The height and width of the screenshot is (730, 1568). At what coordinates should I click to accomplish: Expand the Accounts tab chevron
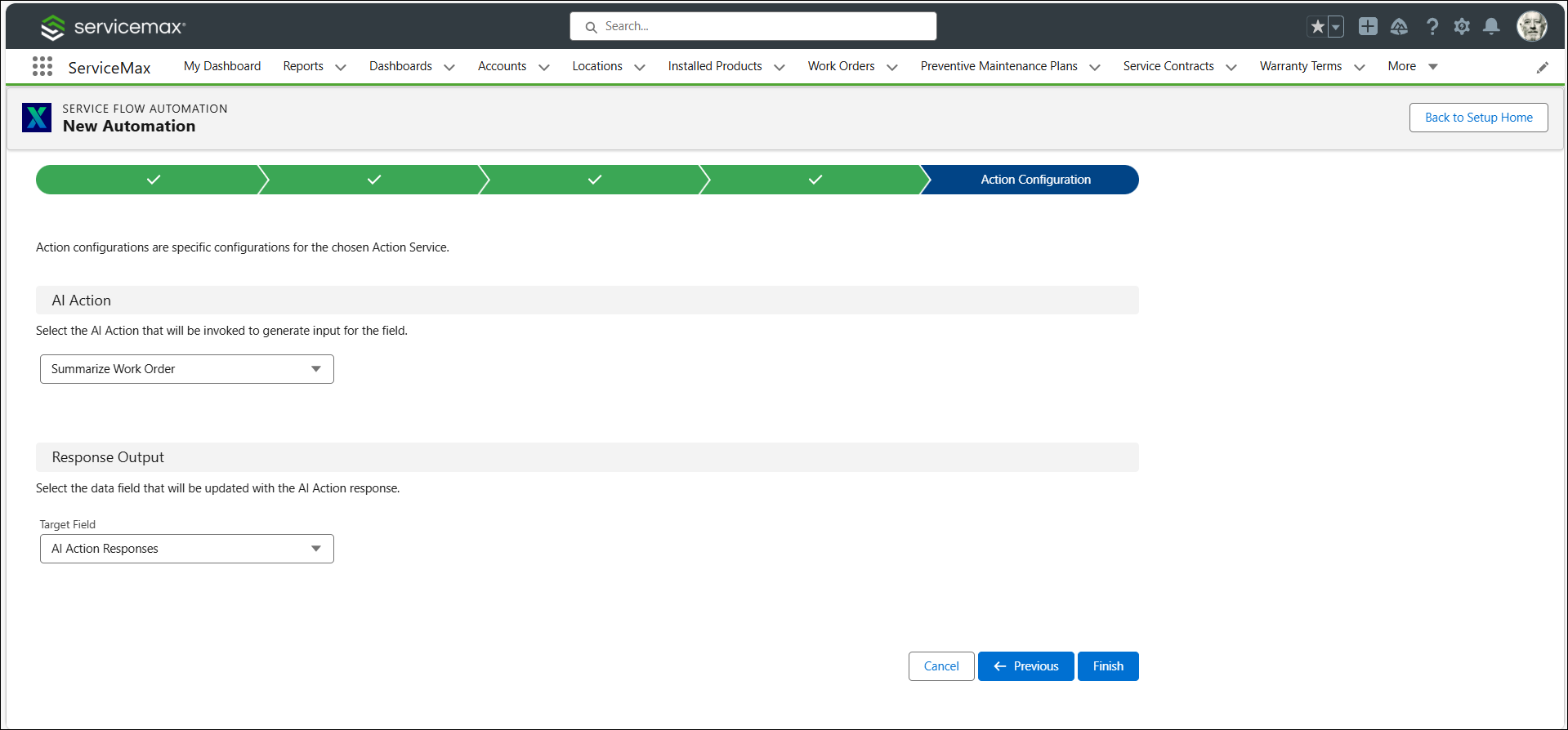tap(544, 67)
